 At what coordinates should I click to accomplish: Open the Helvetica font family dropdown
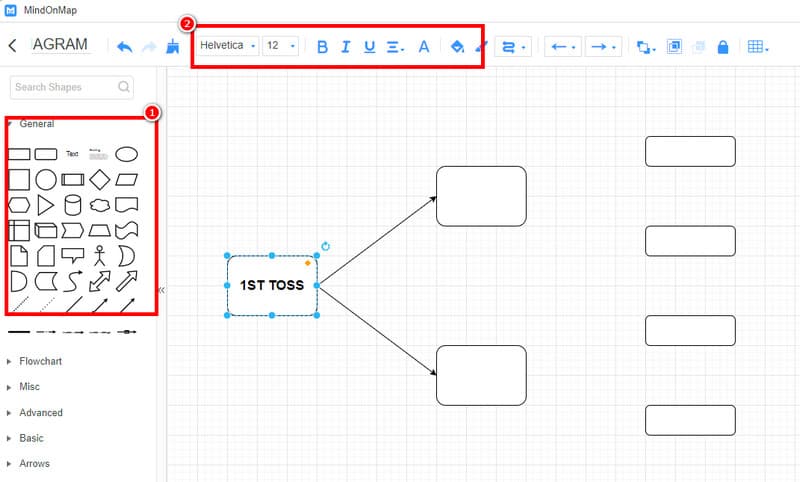228,46
